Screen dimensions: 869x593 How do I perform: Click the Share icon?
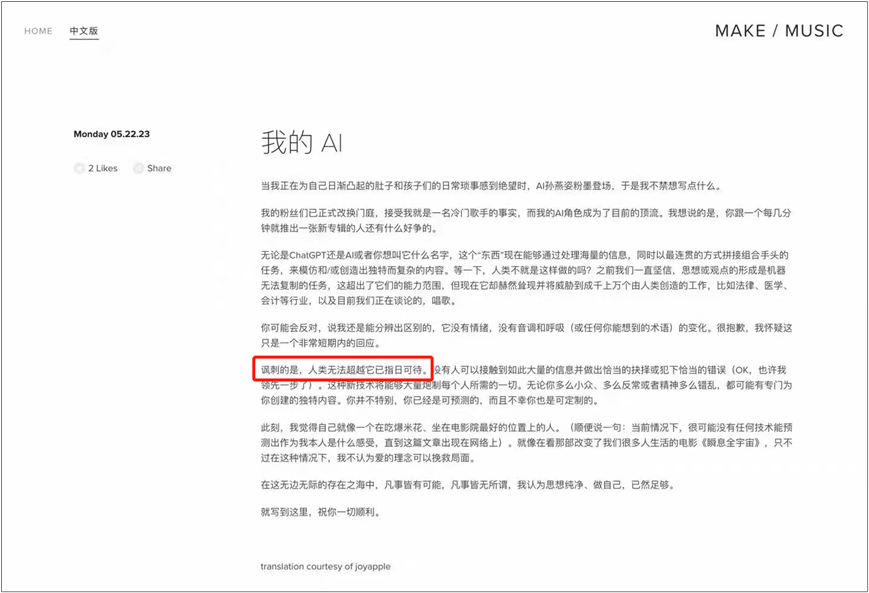[139, 168]
